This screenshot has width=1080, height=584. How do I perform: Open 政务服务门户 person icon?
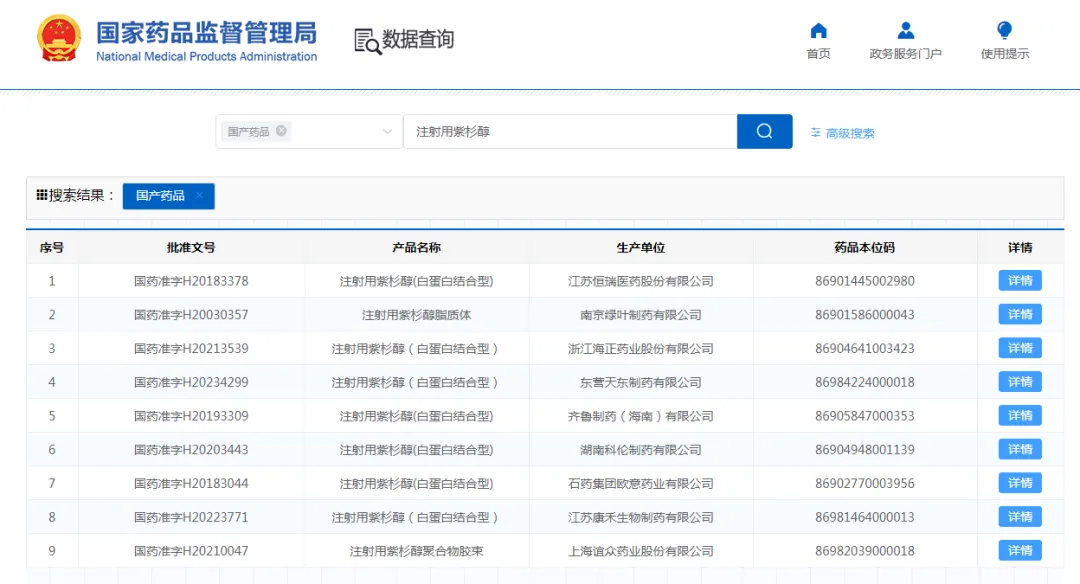(x=905, y=31)
